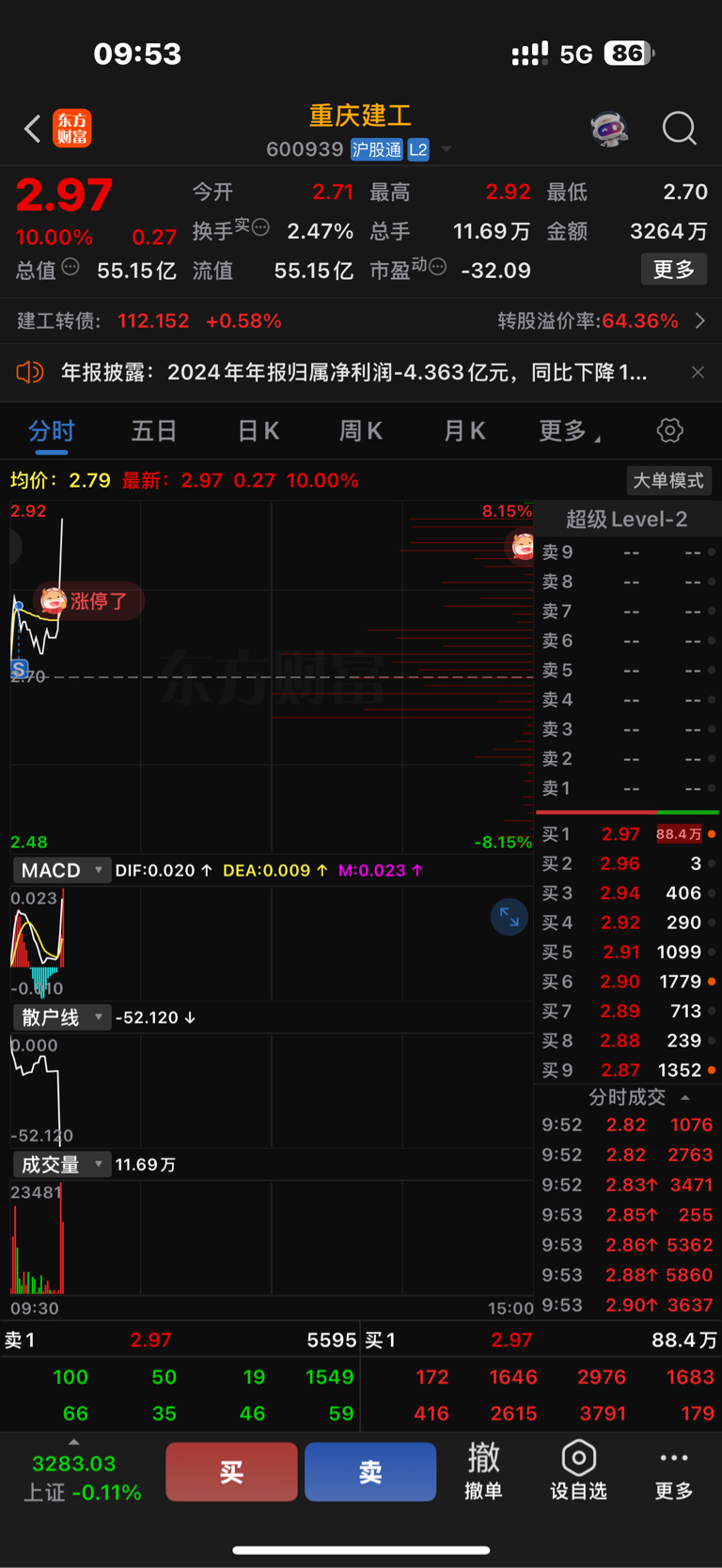This screenshot has width=722, height=1568.
Task: Open MACD indicator dropdown
Action: pyautogui.click(x=62, y=871)
